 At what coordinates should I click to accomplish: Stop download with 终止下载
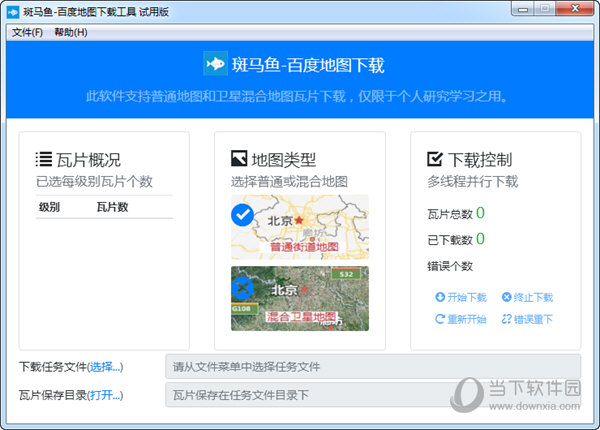527,297
